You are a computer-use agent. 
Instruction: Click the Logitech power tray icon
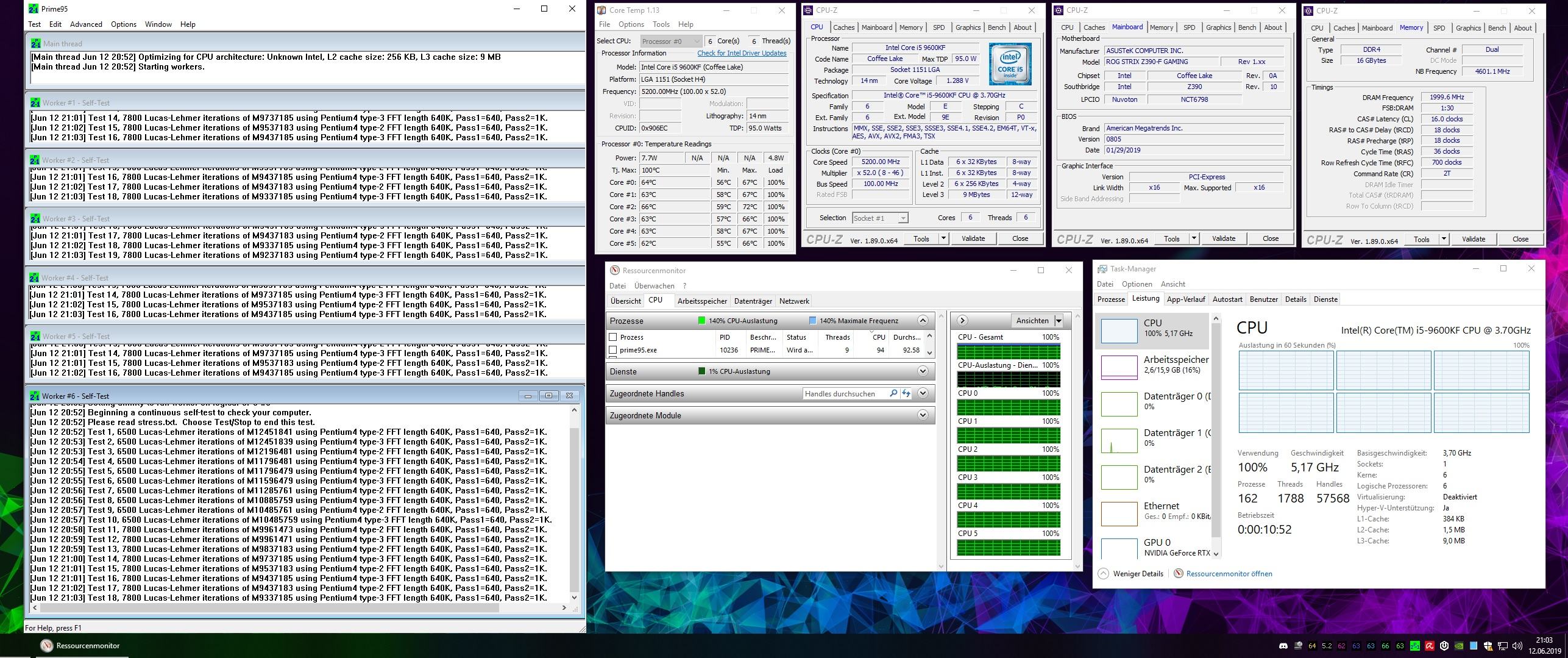(x=1444, y=646)
